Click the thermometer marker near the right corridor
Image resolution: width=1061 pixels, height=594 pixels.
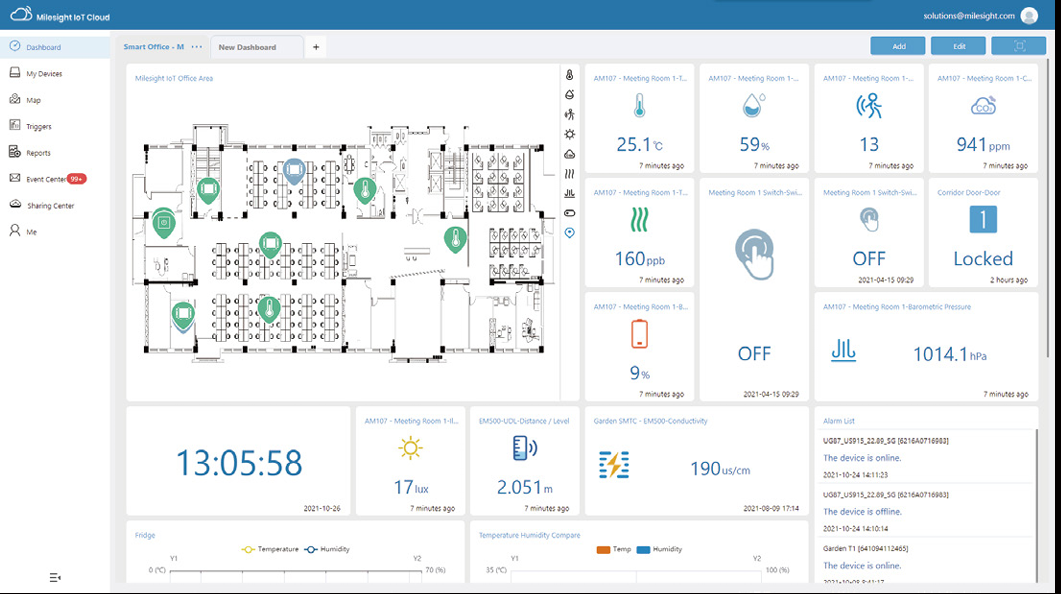(x=455, y=239)
